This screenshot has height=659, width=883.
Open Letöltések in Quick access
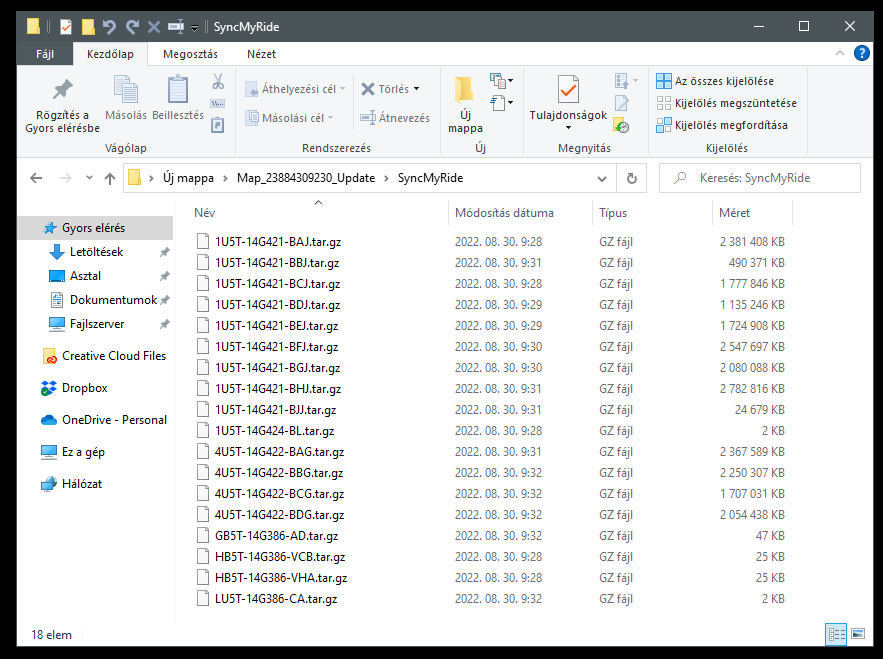[x=96, y=252]
